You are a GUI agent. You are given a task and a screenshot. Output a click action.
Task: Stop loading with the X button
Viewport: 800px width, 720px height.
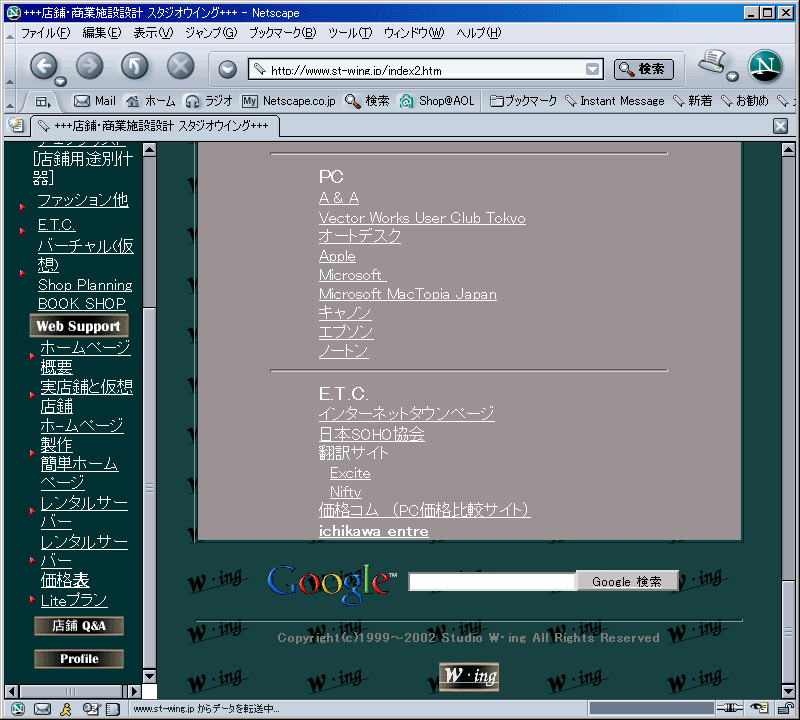(181, 66)
